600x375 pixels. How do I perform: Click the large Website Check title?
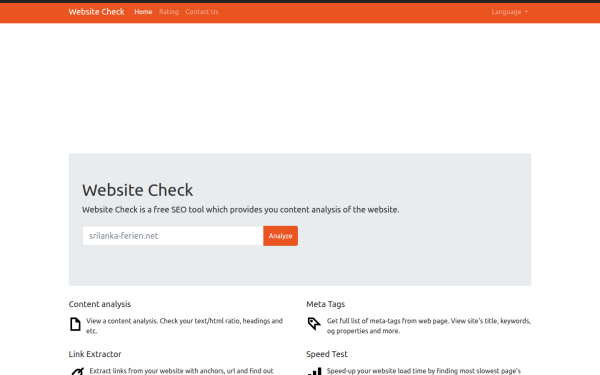pos(138,190)
